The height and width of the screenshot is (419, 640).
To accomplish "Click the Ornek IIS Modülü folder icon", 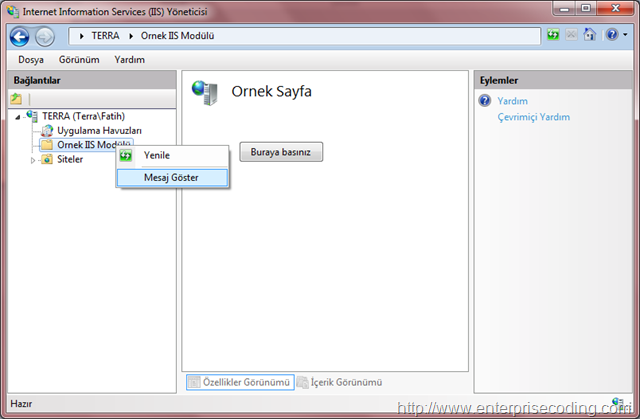I will (47, 145).
